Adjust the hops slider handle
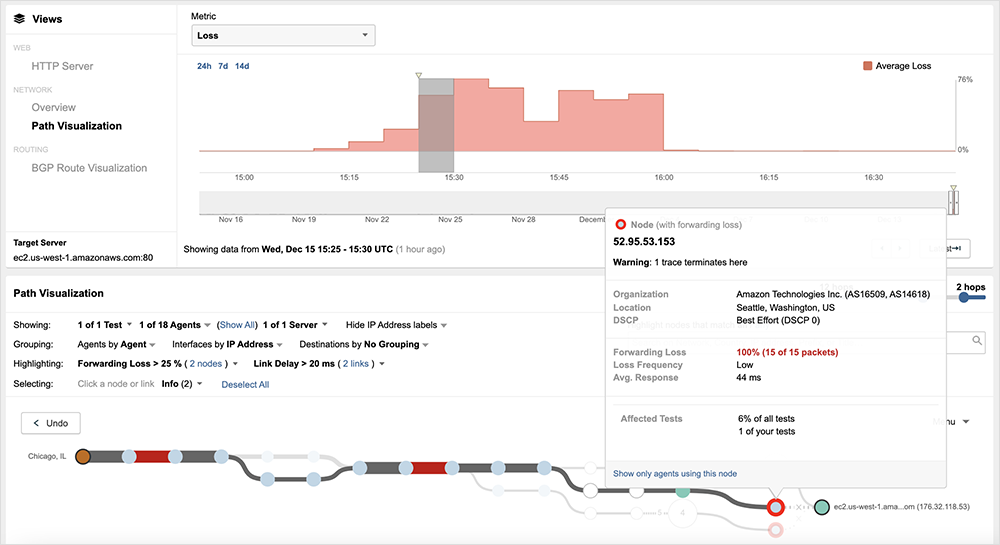 pos(964,297)
